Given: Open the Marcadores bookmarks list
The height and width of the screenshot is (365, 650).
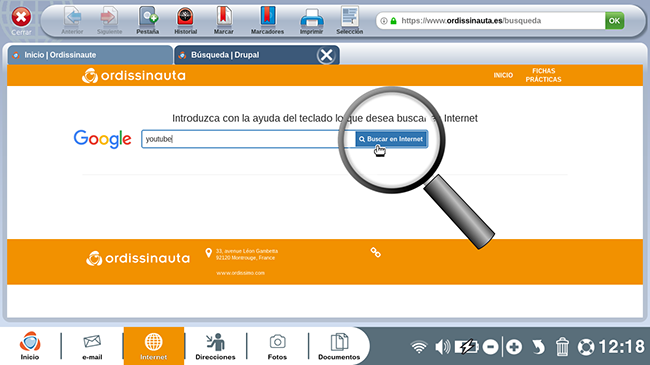Looking at the screenshot, I should click(267, 20).
